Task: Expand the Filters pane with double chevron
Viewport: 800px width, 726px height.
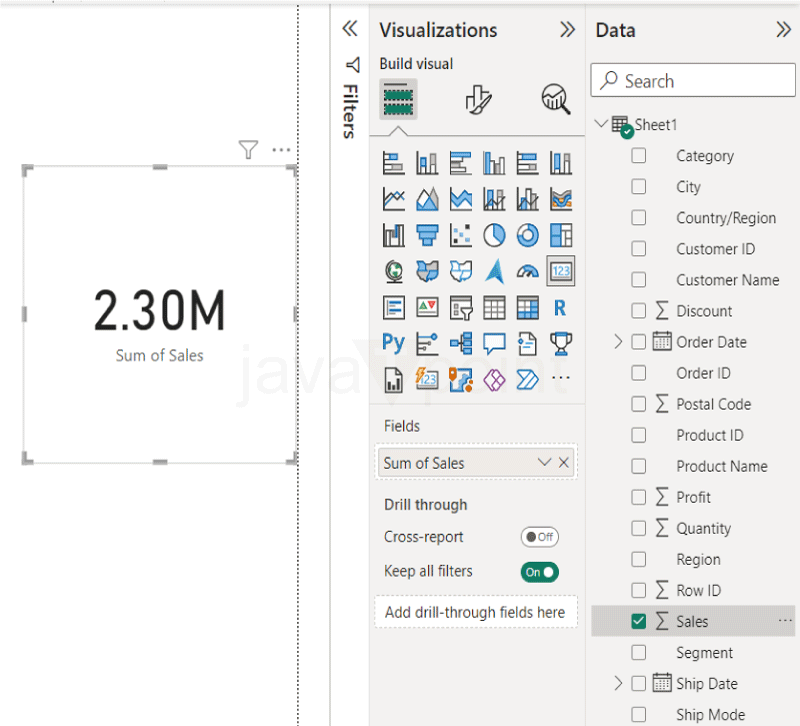Action: coord(350,29)
